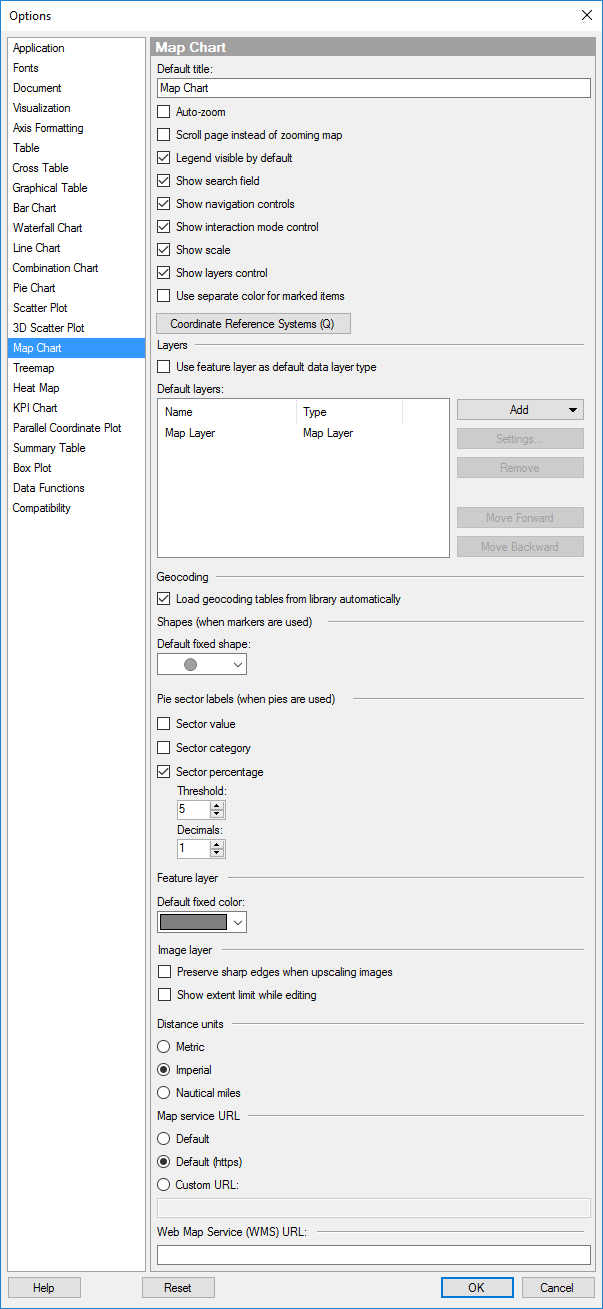The width and height of the screenshot is (603, 1309).
Task: Open the Scatter Plot options category
Action: click(x=40, y=308)
